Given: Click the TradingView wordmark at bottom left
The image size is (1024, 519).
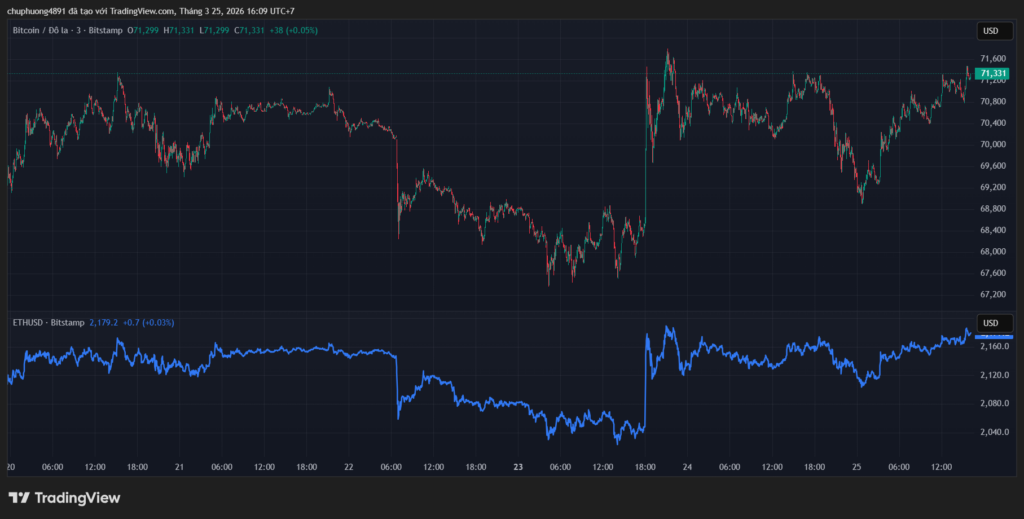Looking at the screenshot, I should pos(77,497).
